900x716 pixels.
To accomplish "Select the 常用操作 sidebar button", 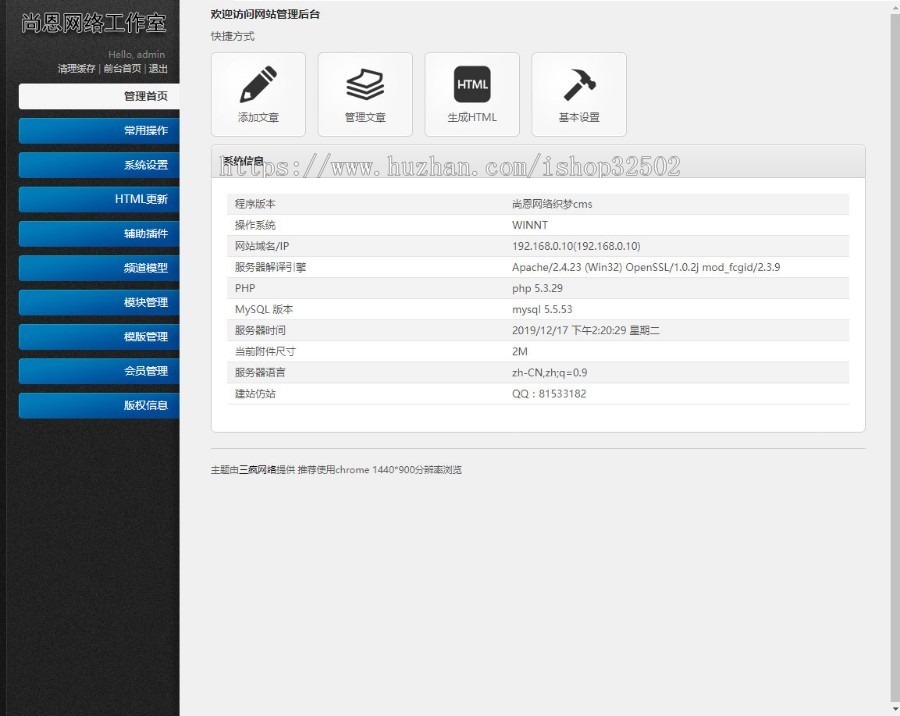I will click(97, 131).
